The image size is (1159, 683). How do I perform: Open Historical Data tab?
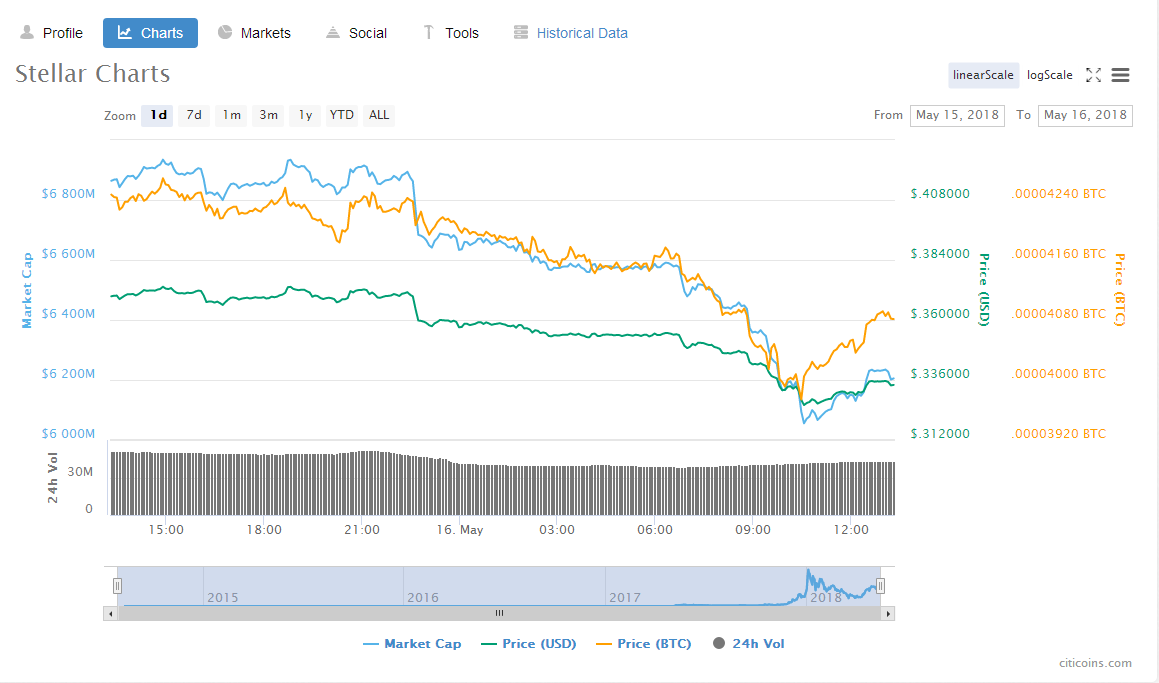[571, 33]
